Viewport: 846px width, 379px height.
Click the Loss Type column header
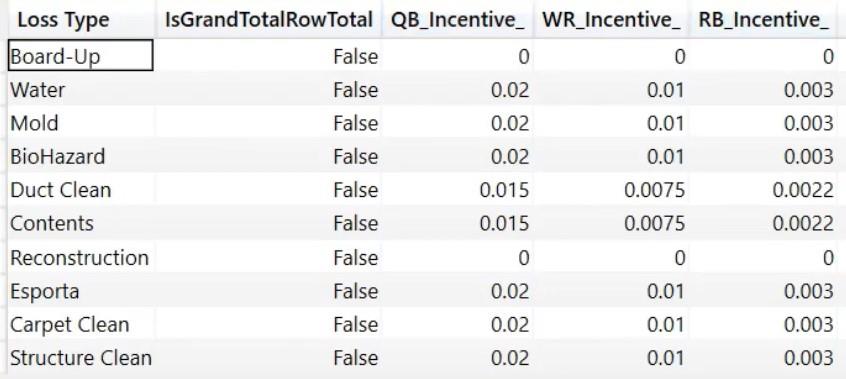click(63, 20)
